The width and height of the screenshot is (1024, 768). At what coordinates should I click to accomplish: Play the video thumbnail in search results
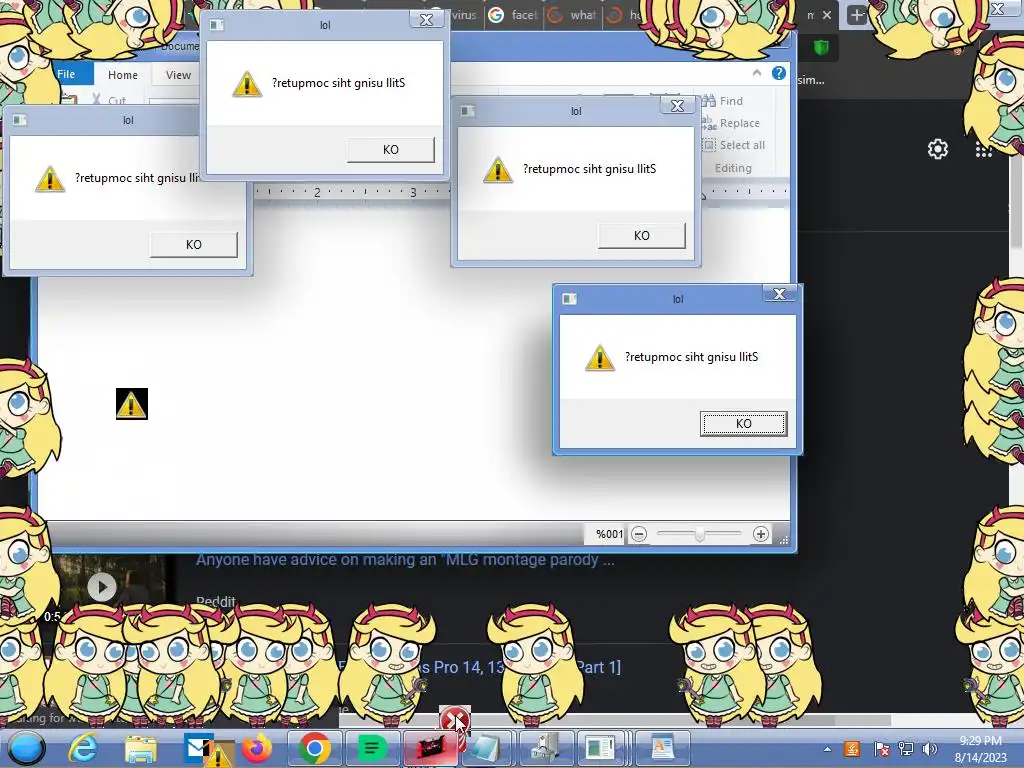102,586
